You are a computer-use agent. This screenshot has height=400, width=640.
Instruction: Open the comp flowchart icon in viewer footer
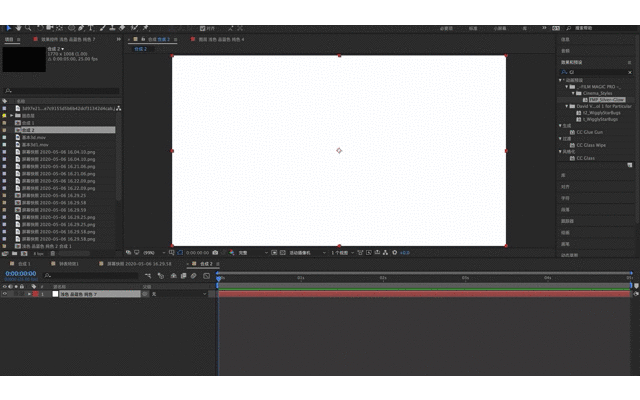385,253
